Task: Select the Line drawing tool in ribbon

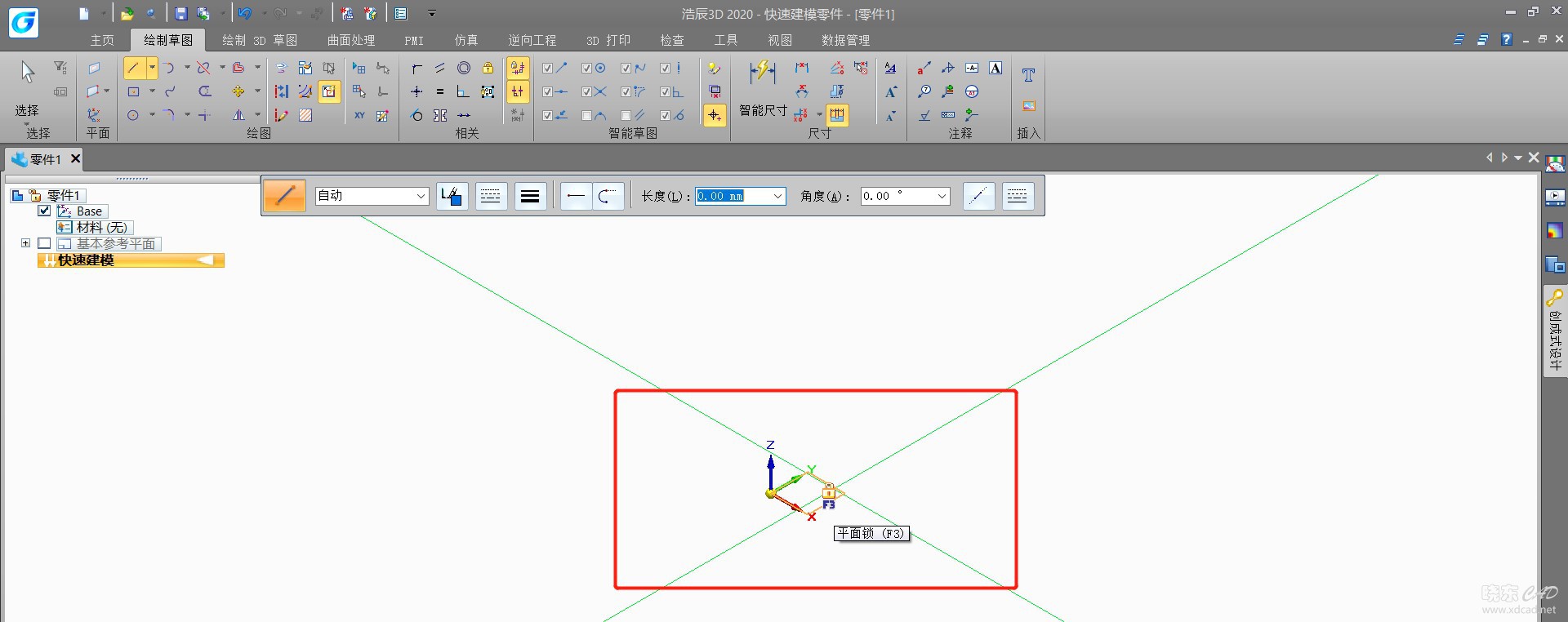Action: coord(134,68)
